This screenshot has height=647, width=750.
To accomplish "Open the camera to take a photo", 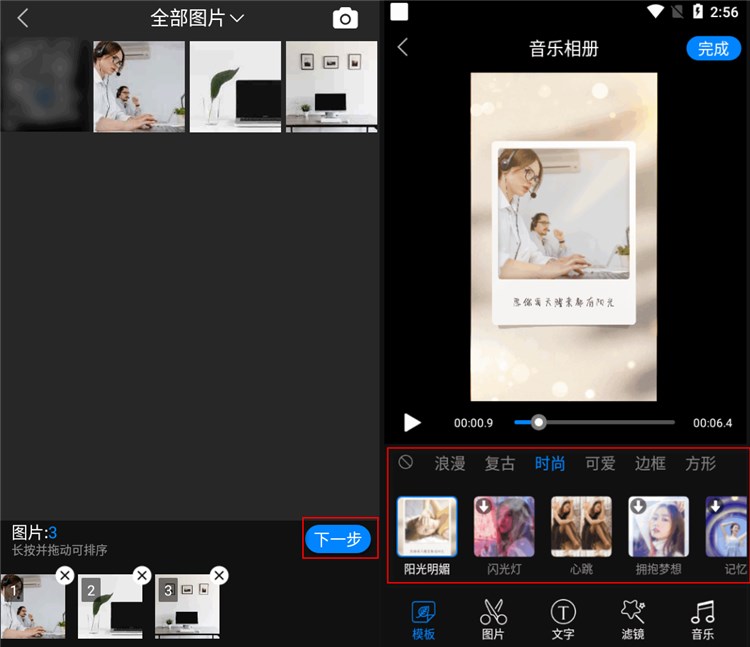I will (x=345, y=19).
